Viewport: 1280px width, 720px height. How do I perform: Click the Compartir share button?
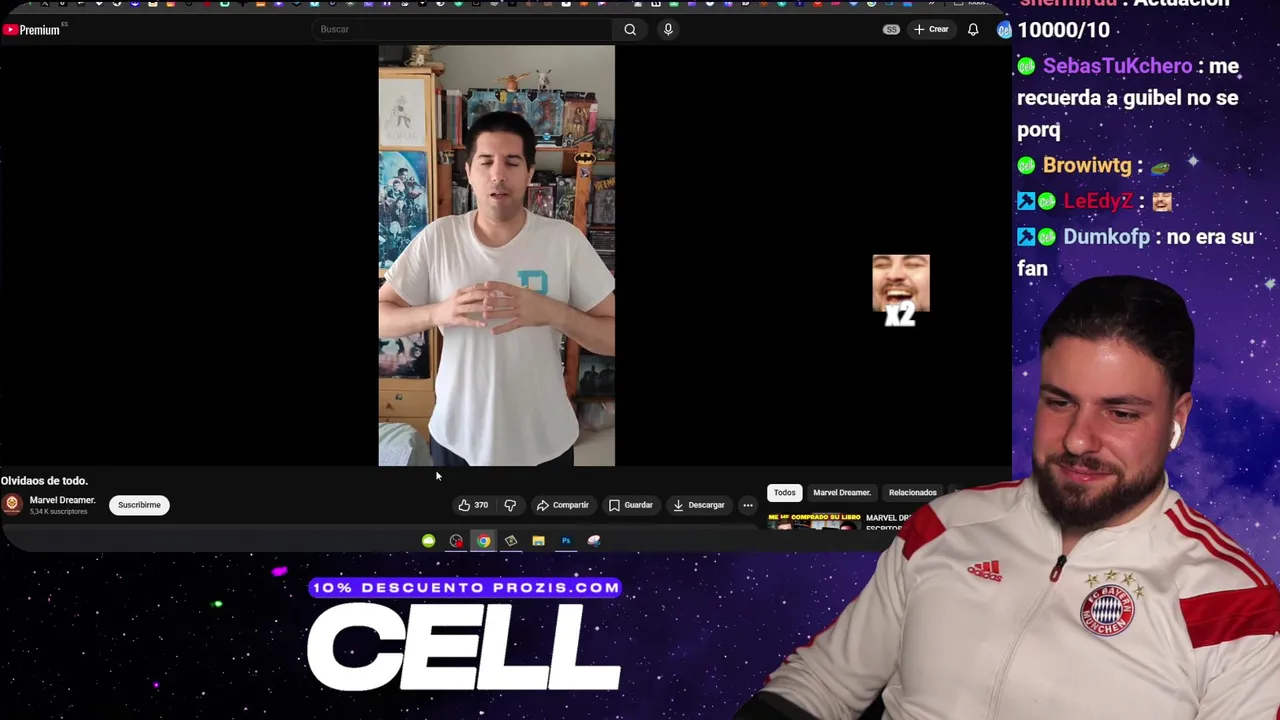tap(563, 505)
